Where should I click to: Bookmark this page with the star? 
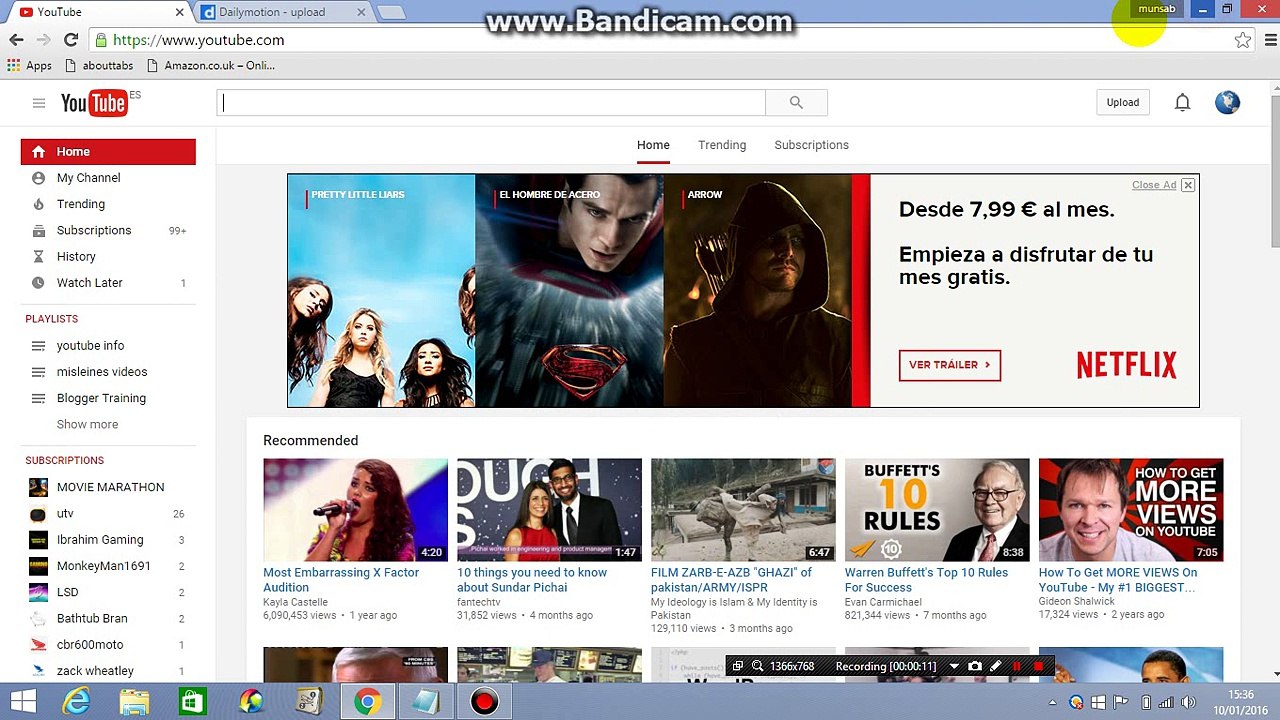click(x=1242, y=40)
